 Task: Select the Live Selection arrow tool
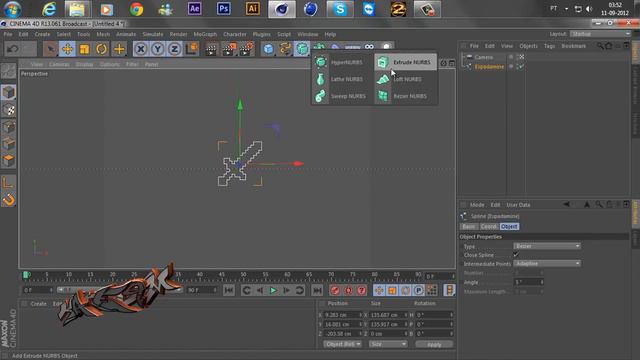(x=50, y=49)
